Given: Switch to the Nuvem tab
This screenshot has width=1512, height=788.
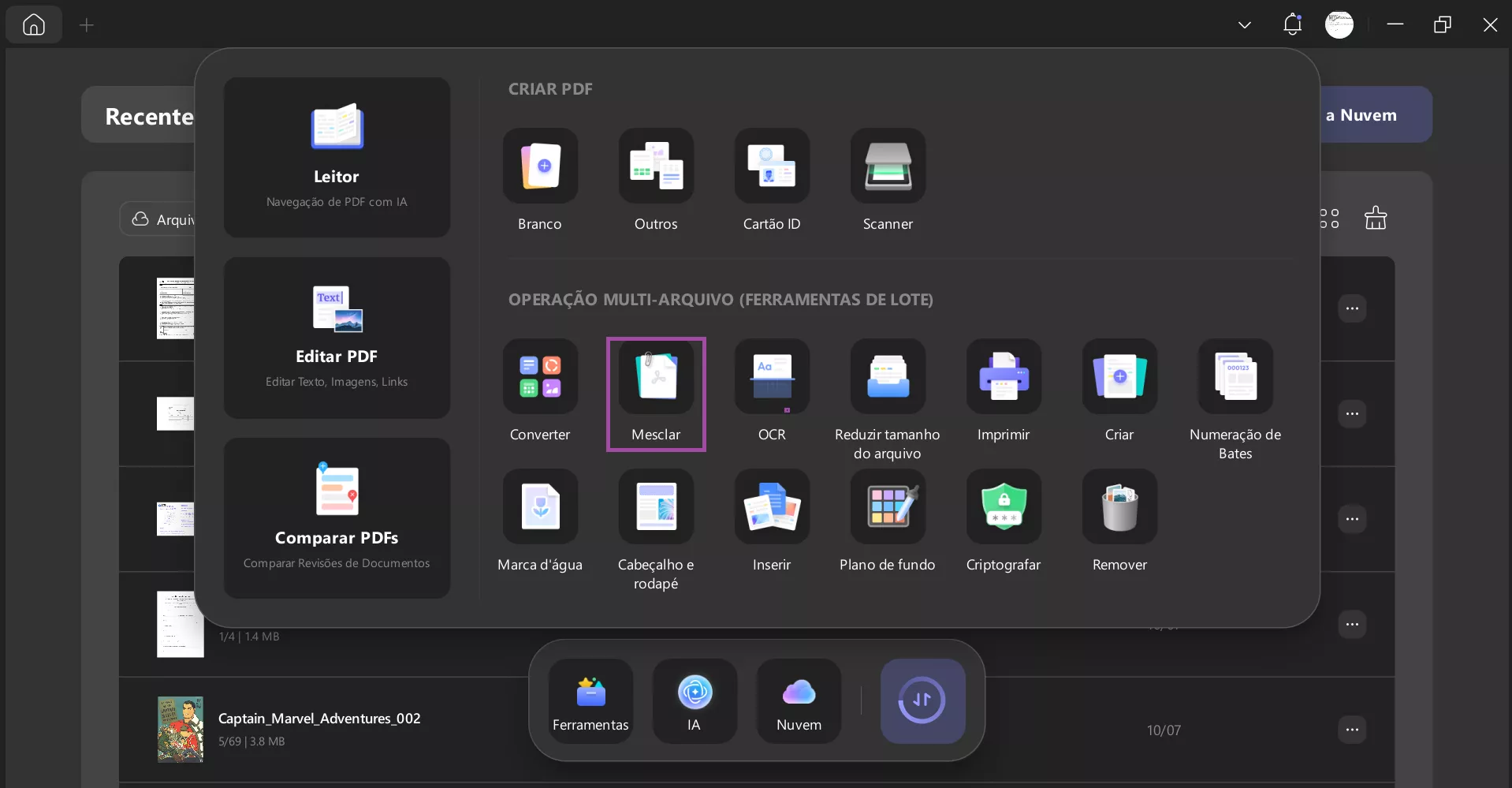Looking at the screenshot, I should click(799, 701).
